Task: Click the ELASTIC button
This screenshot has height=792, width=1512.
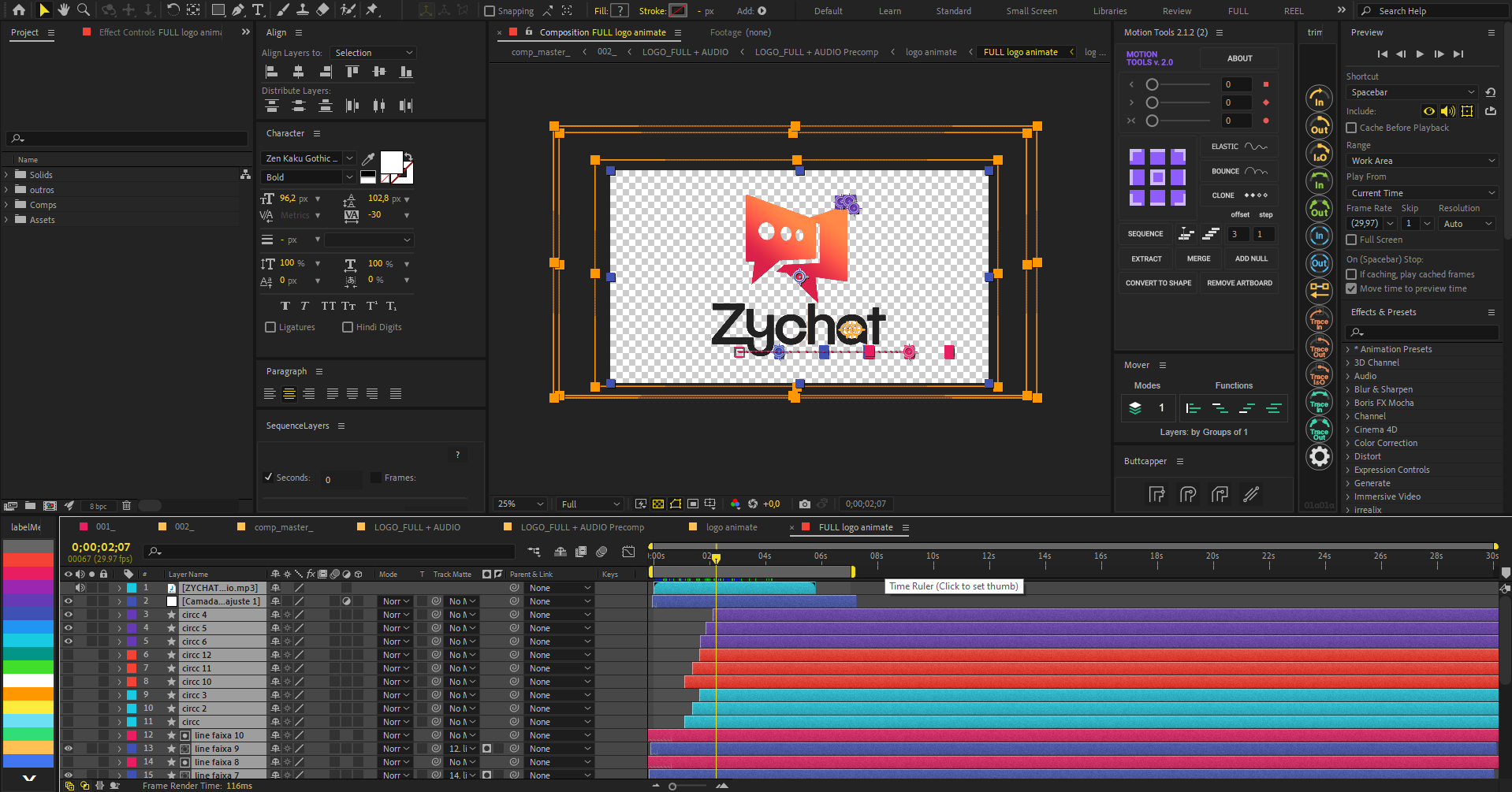Action: pos(1239,147)
